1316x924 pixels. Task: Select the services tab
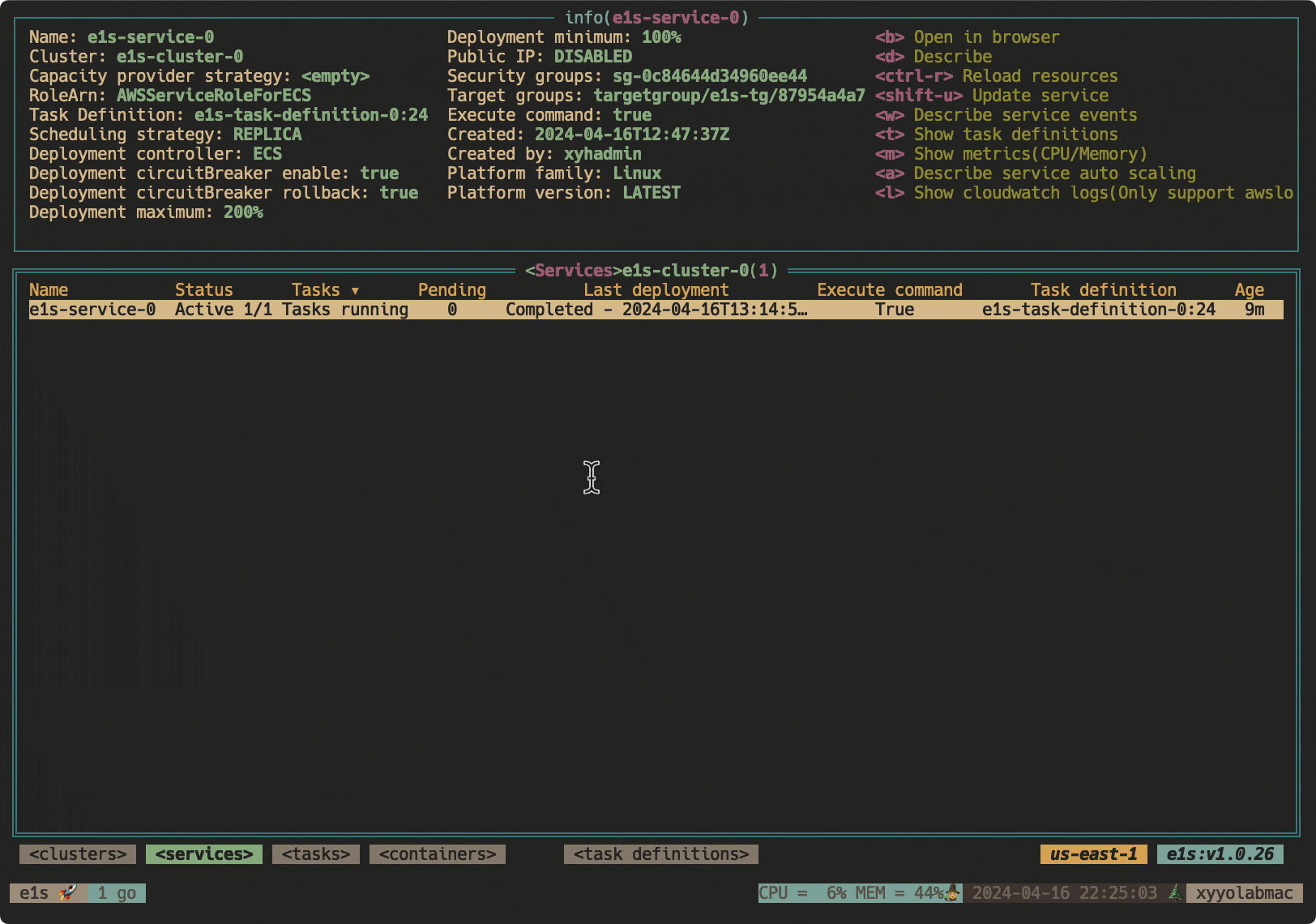(204, 854)
